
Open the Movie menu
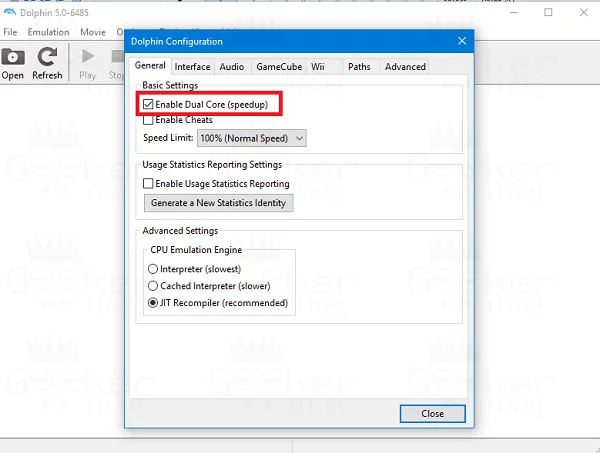[x=93, y=32]
